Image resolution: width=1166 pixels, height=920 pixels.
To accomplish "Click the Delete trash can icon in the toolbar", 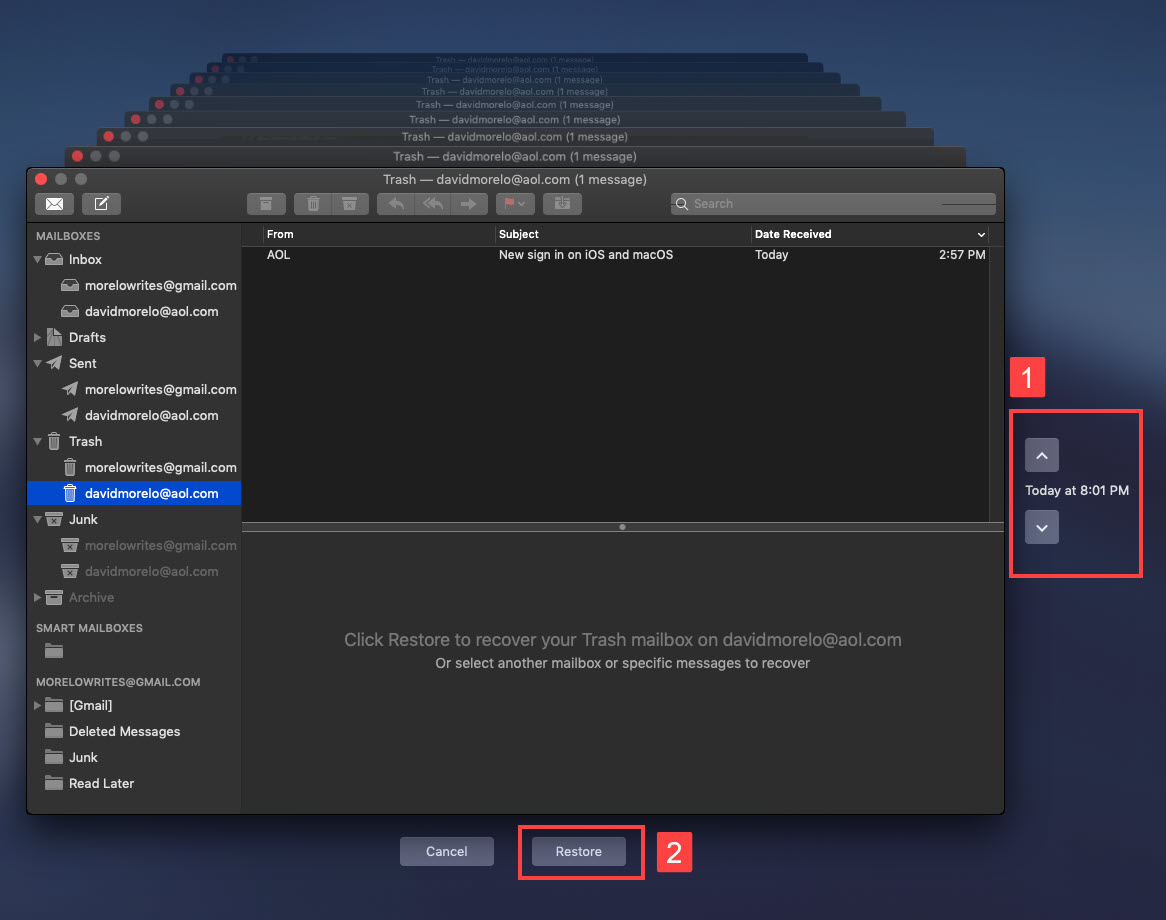I will click(313, 204).
